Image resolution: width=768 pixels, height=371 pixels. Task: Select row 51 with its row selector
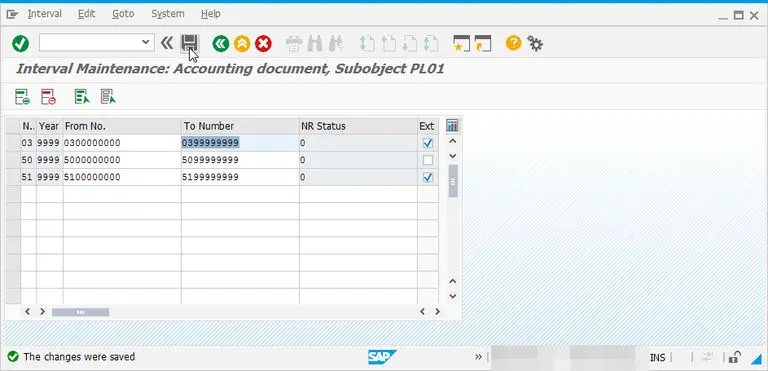[x=13, y=177]
